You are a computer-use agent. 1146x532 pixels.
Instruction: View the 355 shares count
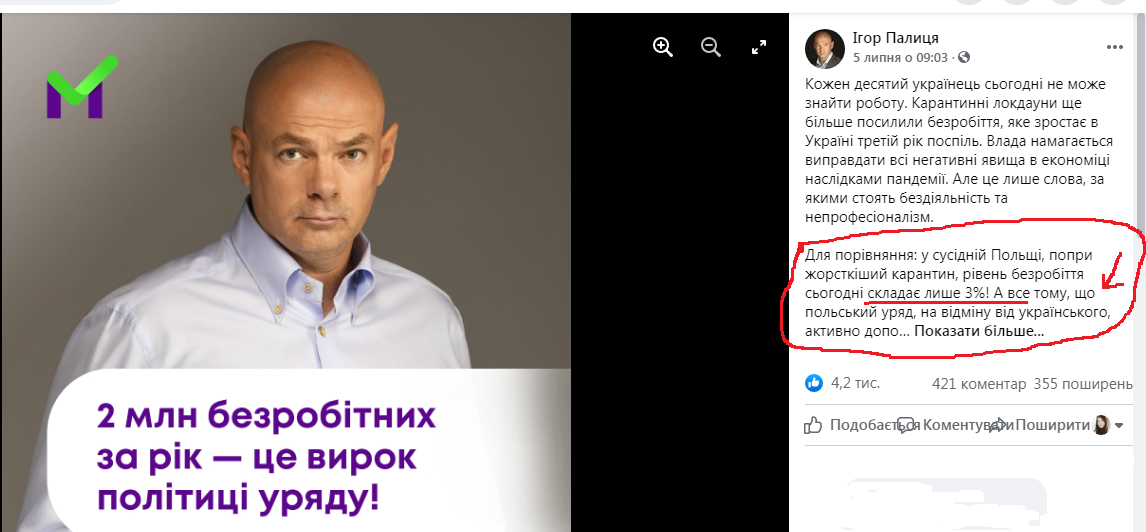[1083, 384]
